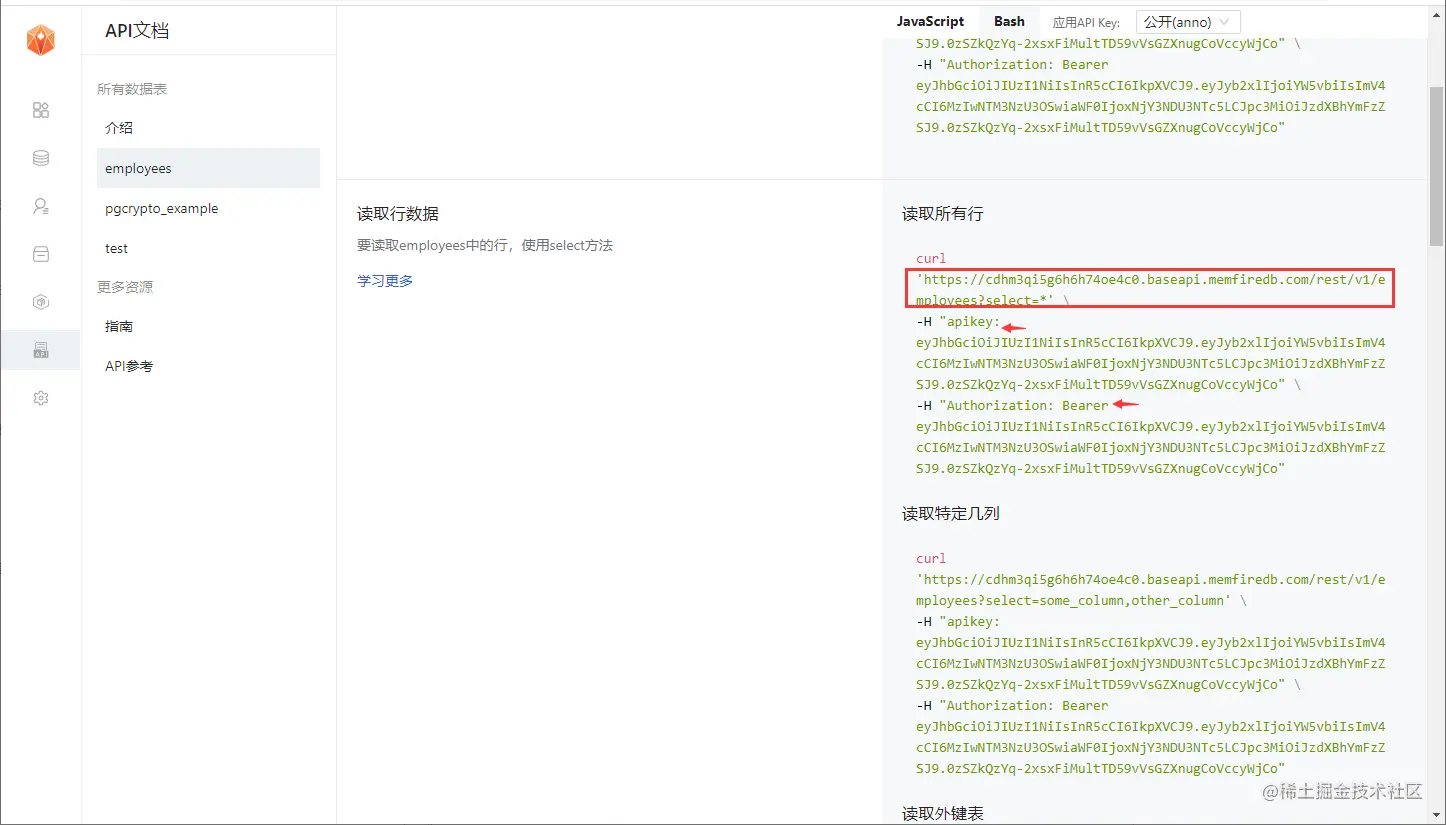
Task: Click the 读取外键表 heading
Action: [943, 814]
